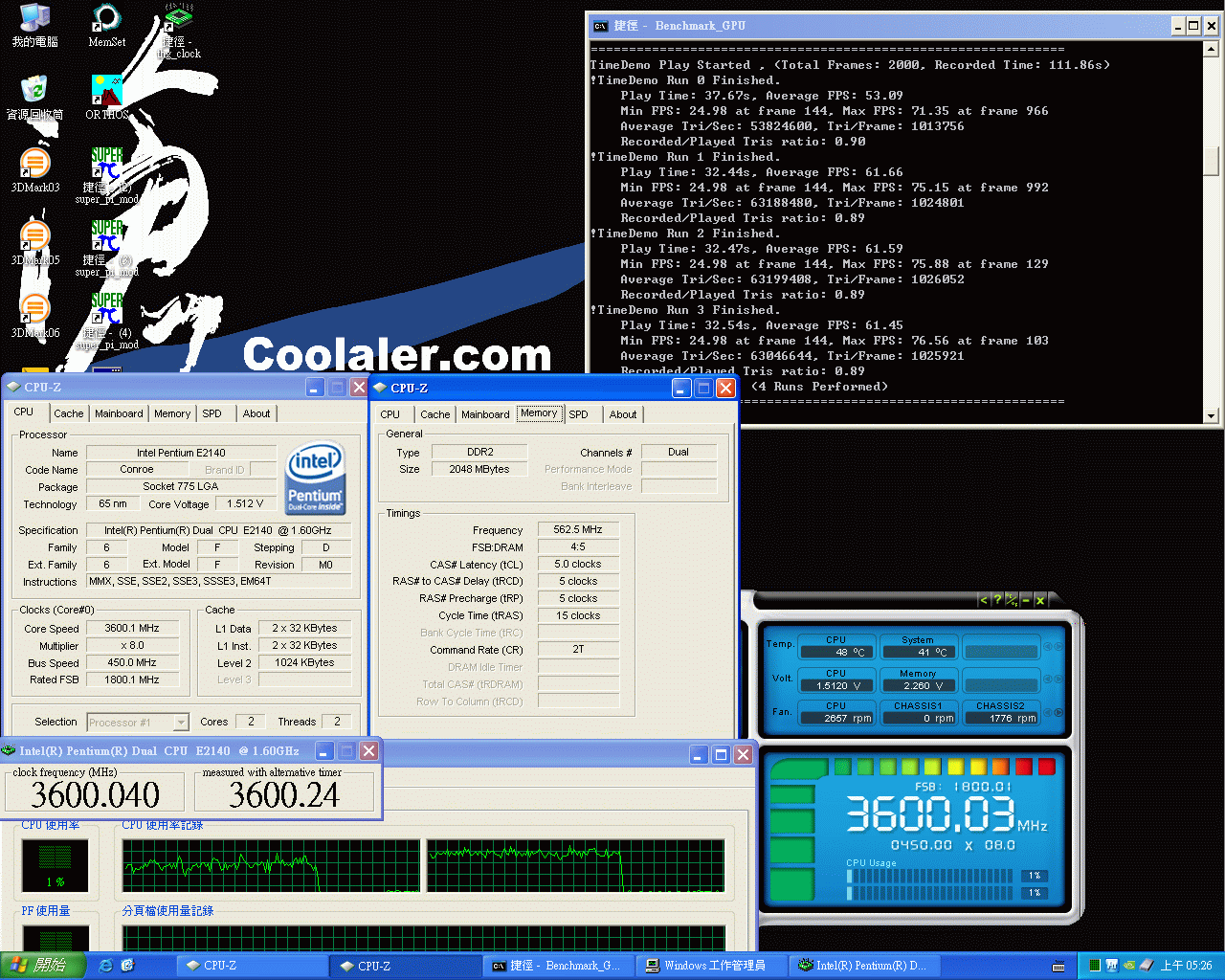Click the memory Size 2048 MBytes field

[479, 469]
